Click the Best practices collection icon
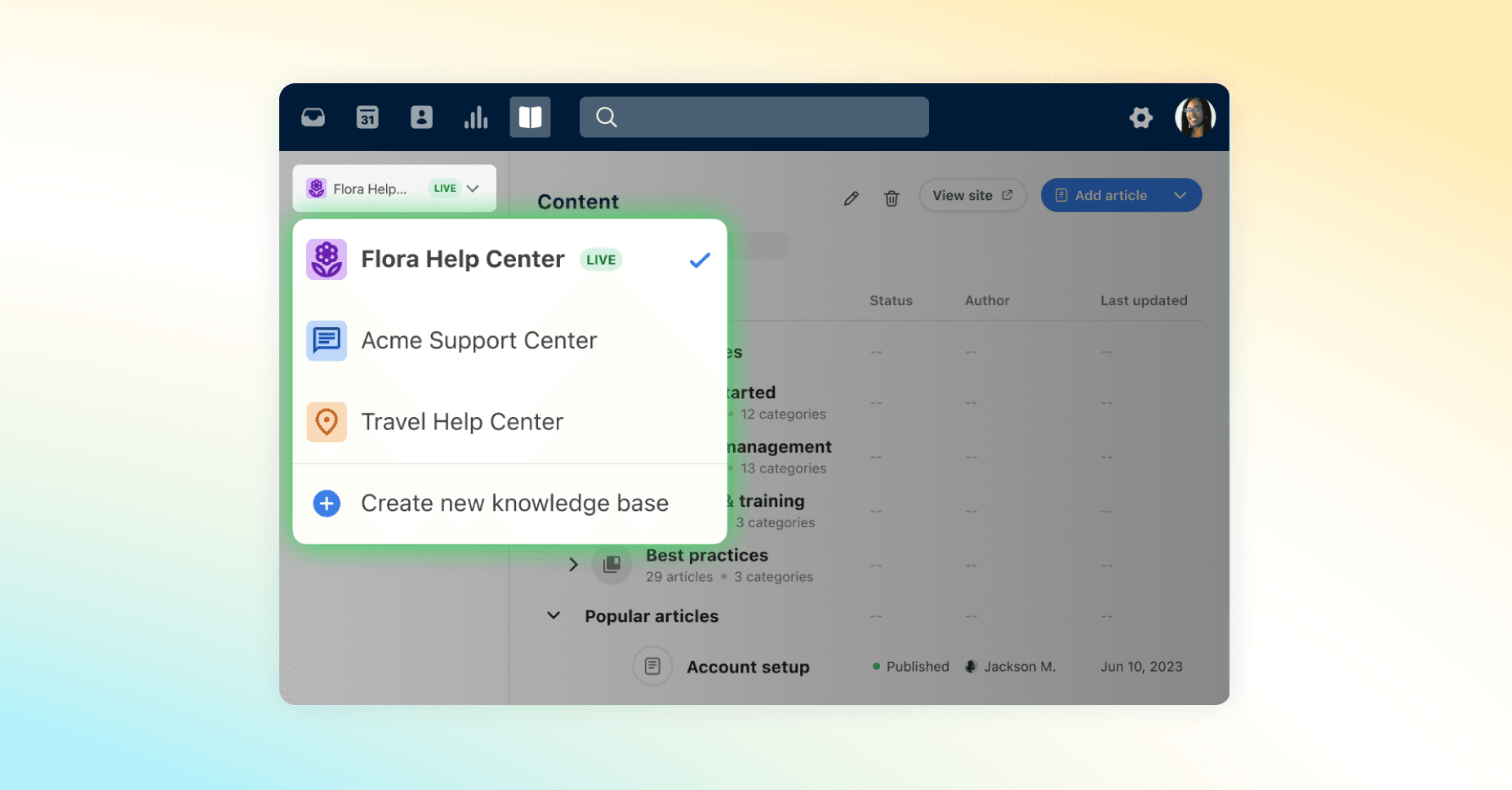The image size is (1512, 790). click(611, 564)
